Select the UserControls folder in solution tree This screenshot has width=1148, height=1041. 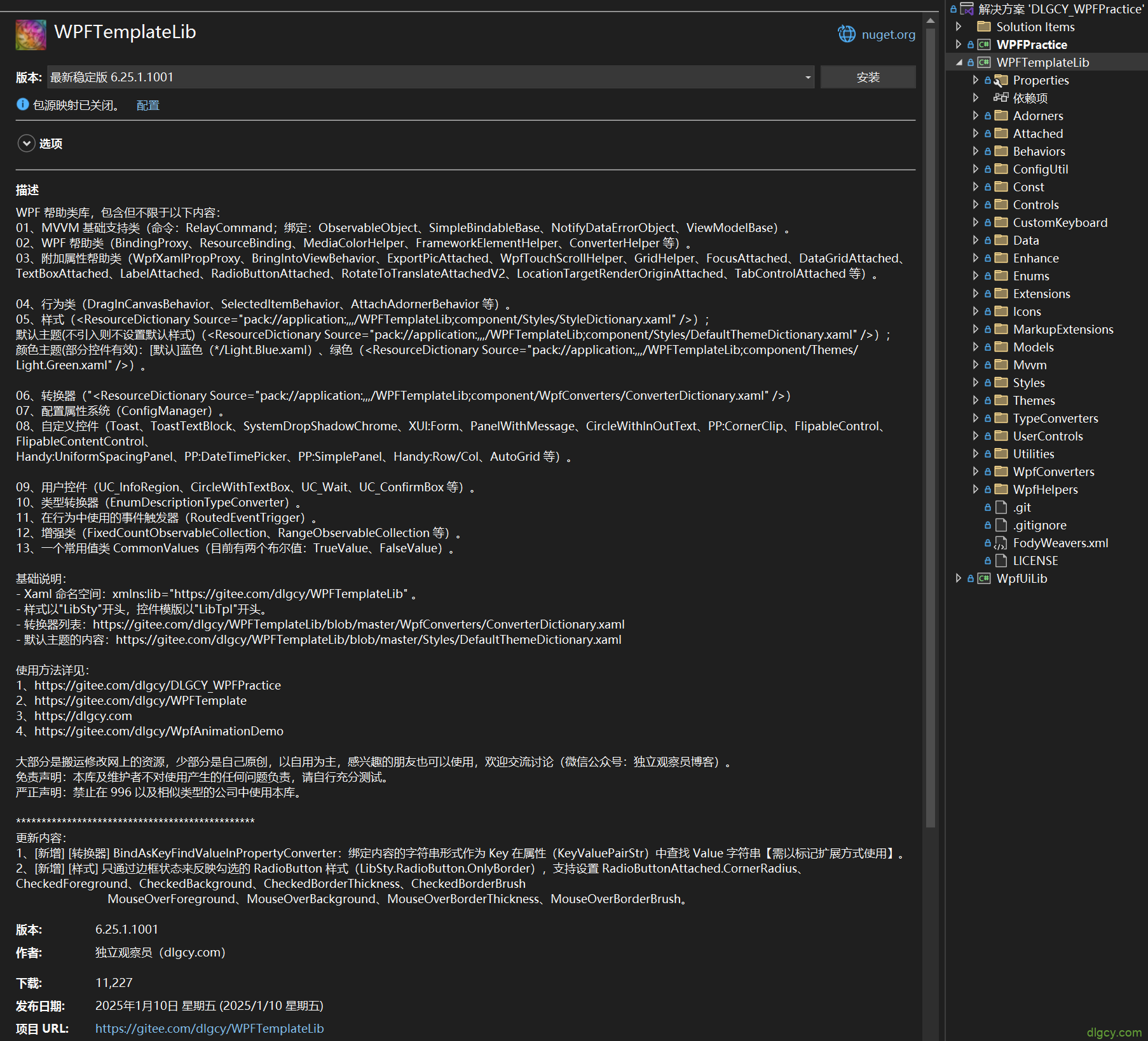pyautogui.click(x=1048, y=436)
